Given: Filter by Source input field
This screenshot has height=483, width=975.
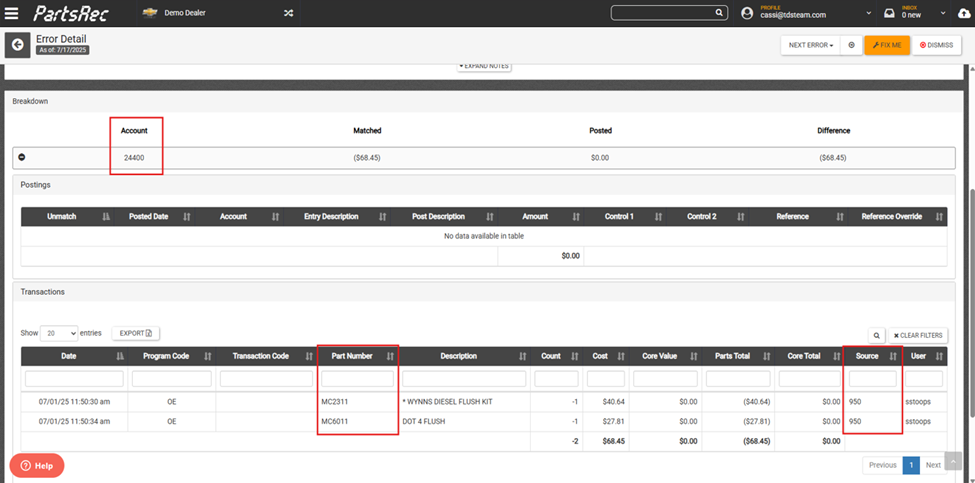Looking at the screenshot, I should point(873,379).
